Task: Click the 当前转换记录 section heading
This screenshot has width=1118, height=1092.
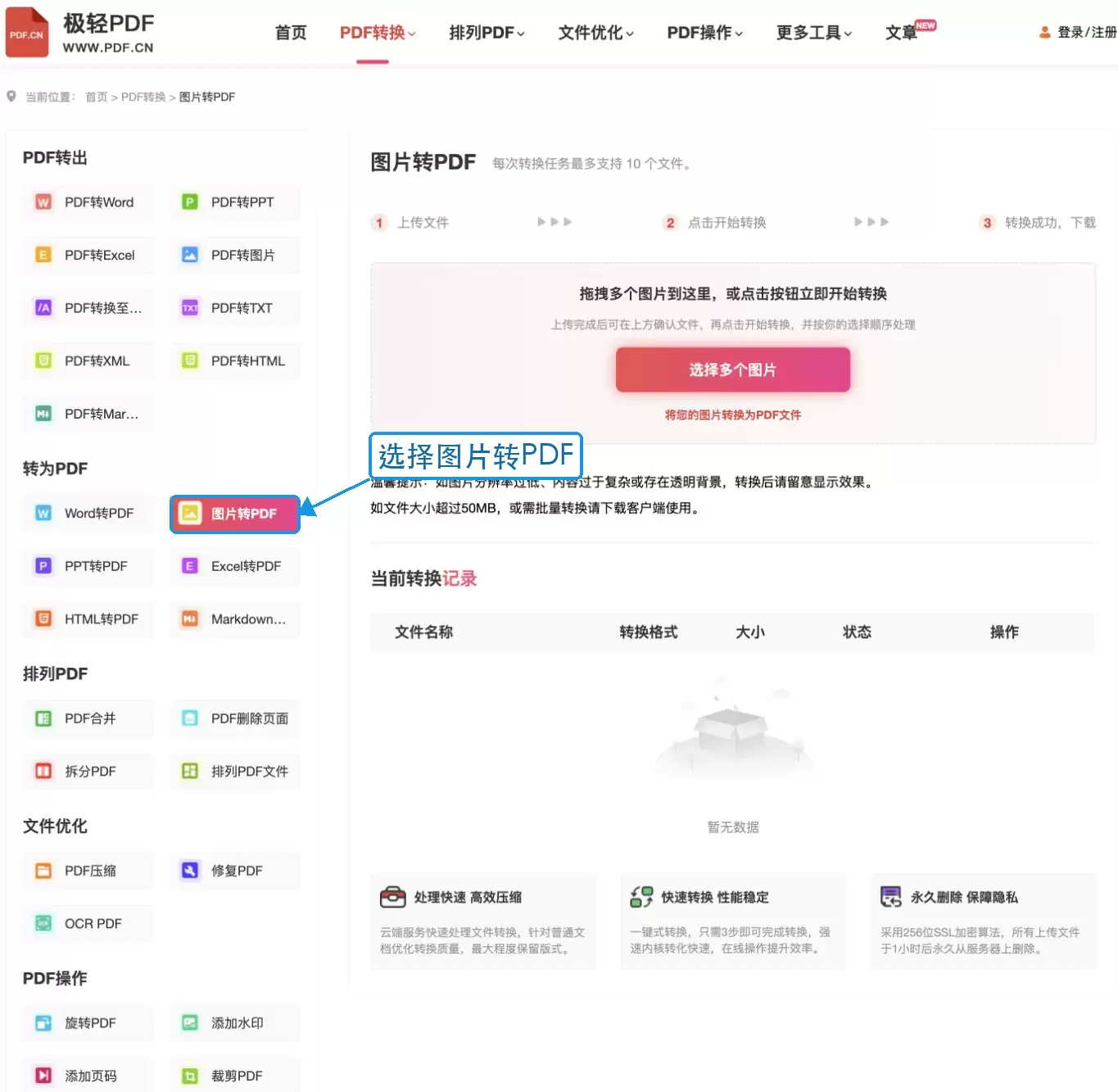Action: point(423,578)
